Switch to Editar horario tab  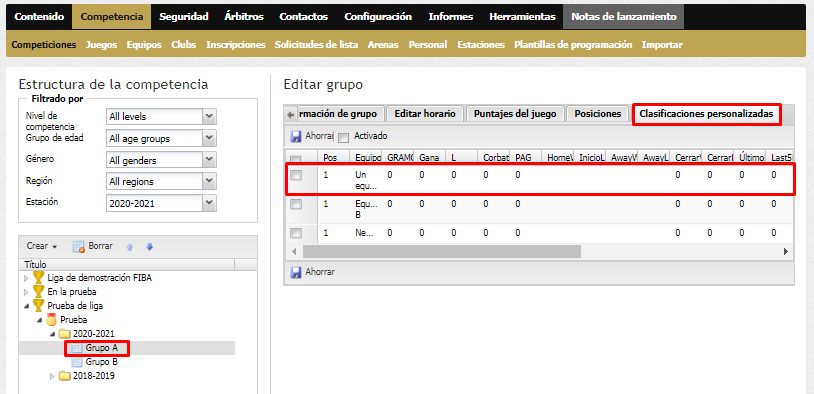(x=425, y=114)
